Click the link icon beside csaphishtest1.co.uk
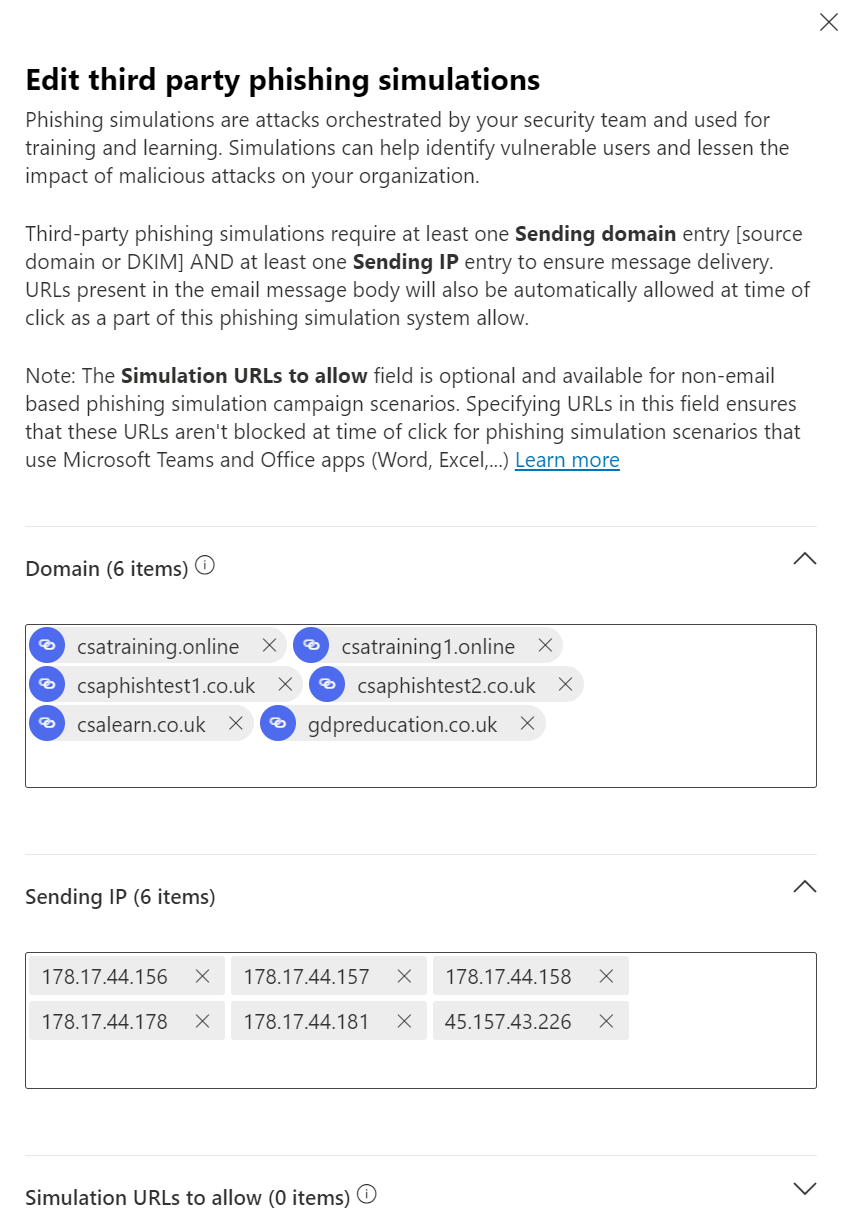The width and height of the screenshot is (853, 1221). pyautogui.click(x=46, y=684)
